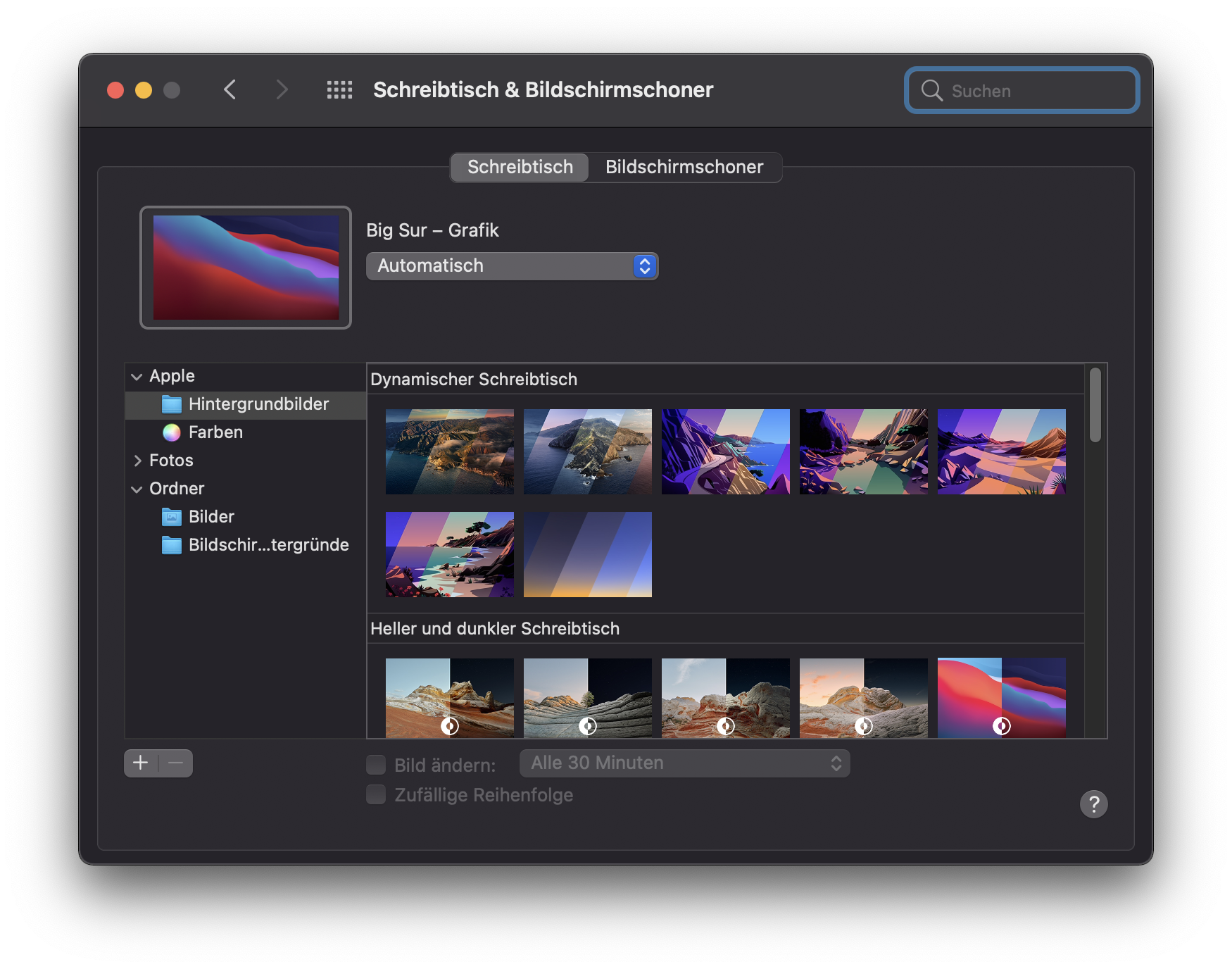Show all preferences grid icon
The height and width of the screenshot is (969, 1232).
coord(339,90)
